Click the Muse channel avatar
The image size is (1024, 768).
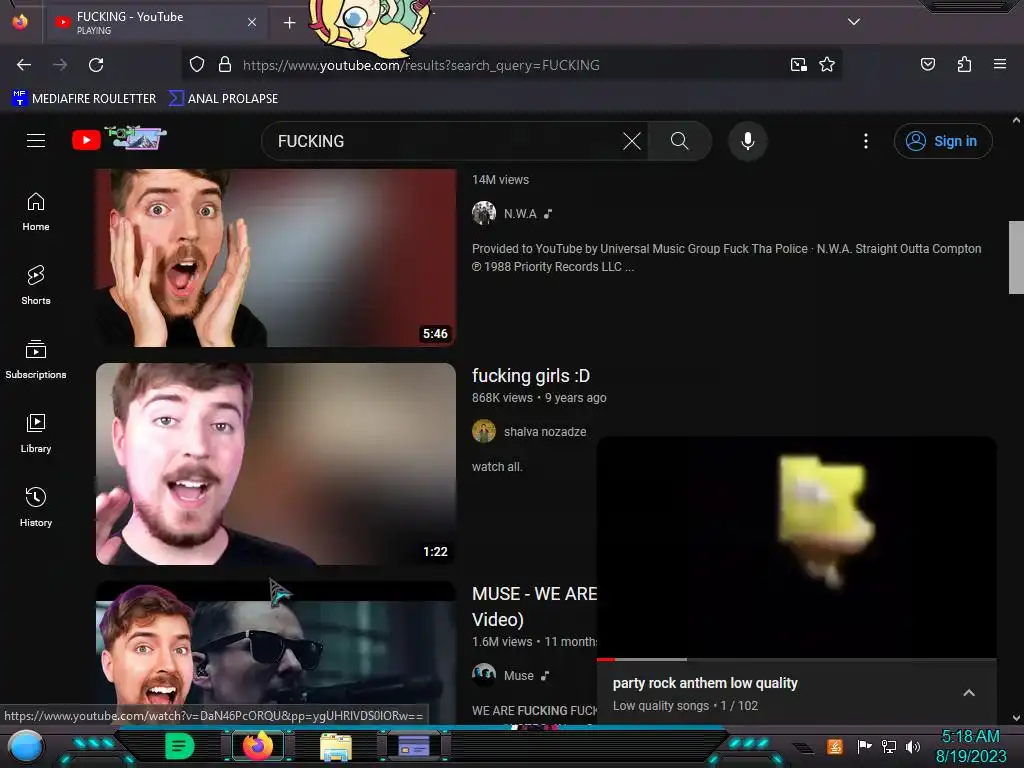(x=484, y=675)
